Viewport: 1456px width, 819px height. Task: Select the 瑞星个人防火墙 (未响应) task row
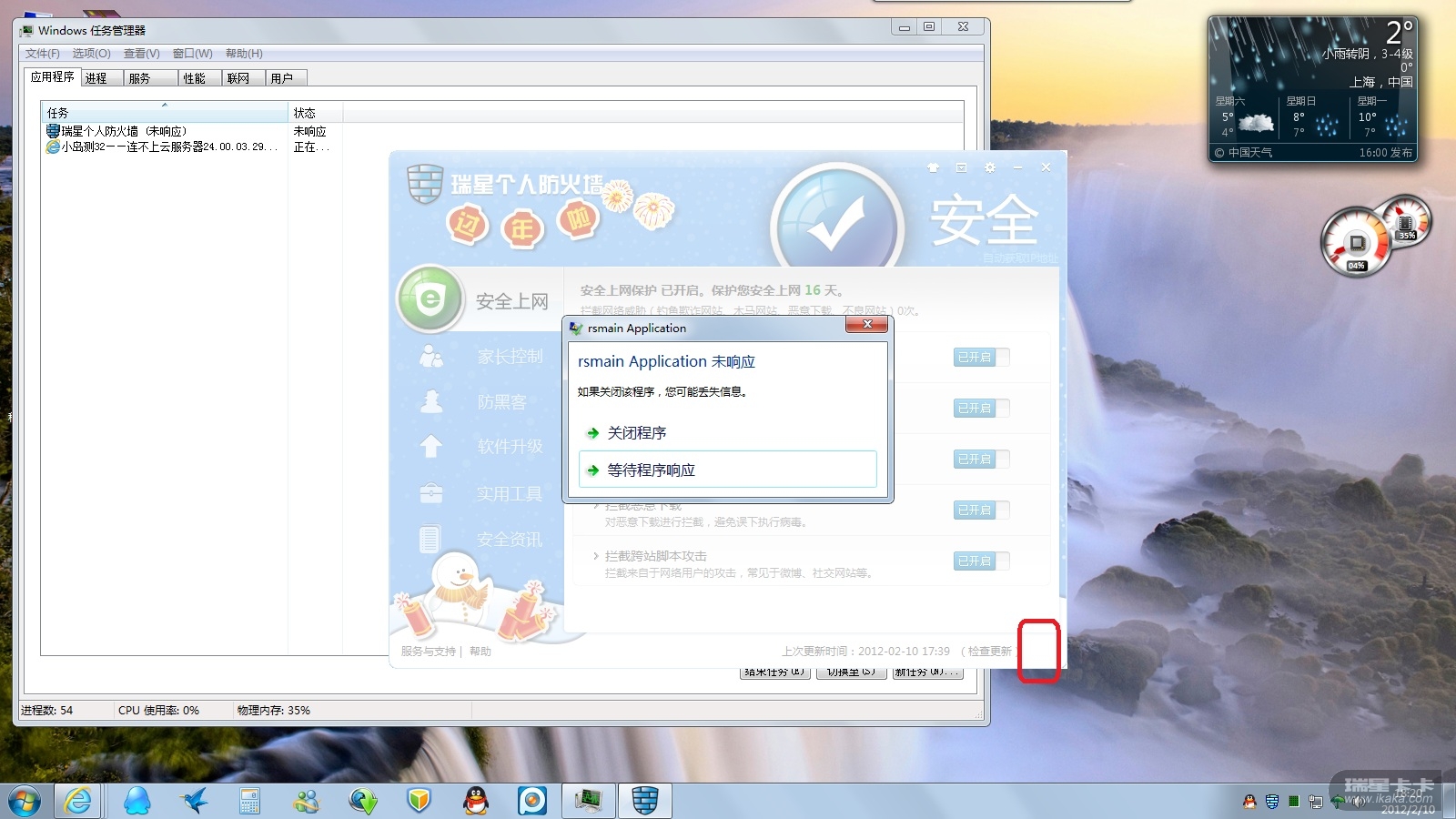tap(187, 132)
